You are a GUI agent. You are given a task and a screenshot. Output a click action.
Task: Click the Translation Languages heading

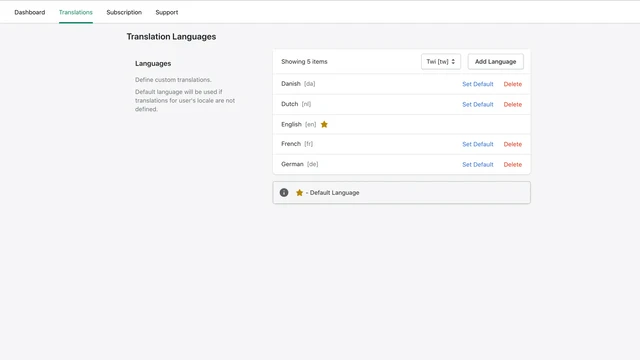point(171,37)
